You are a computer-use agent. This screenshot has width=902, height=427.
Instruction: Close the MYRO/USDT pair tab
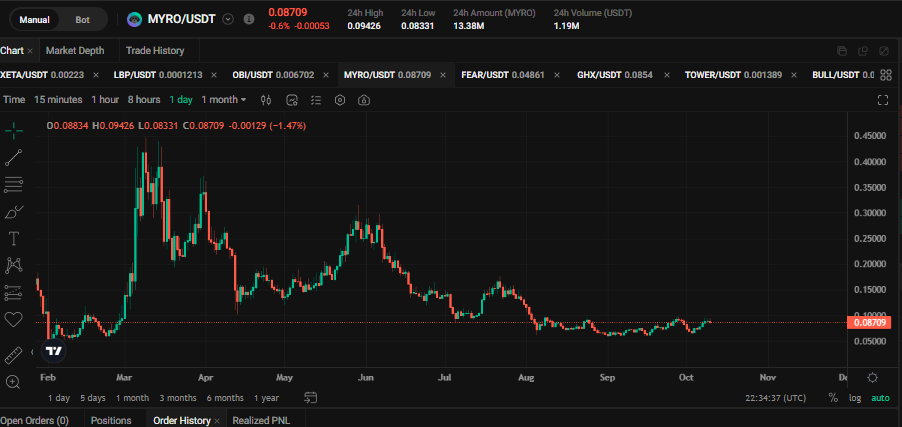pos(443,75)
